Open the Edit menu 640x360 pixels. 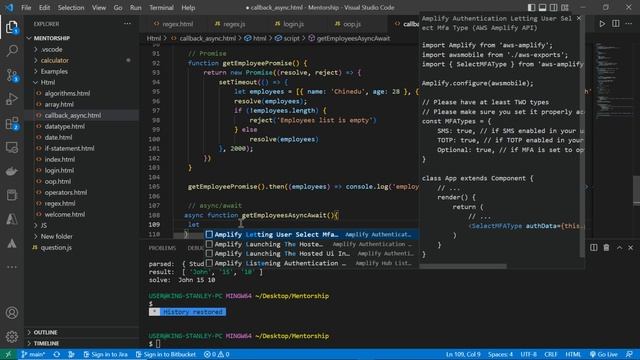pyautogui.click(x=44, y=7)
